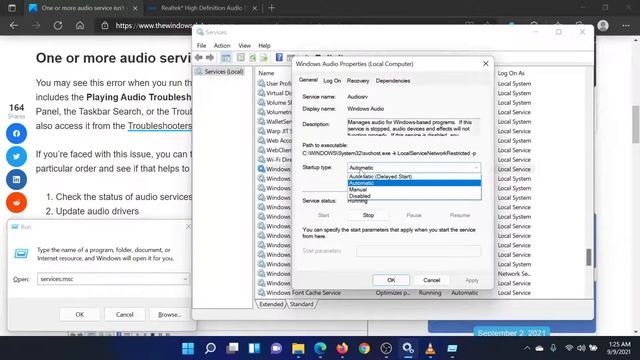Open the Troubleshooters link in the article
Image resolution: width=640 pixels, height=360 pixels.
coord(160,126)
